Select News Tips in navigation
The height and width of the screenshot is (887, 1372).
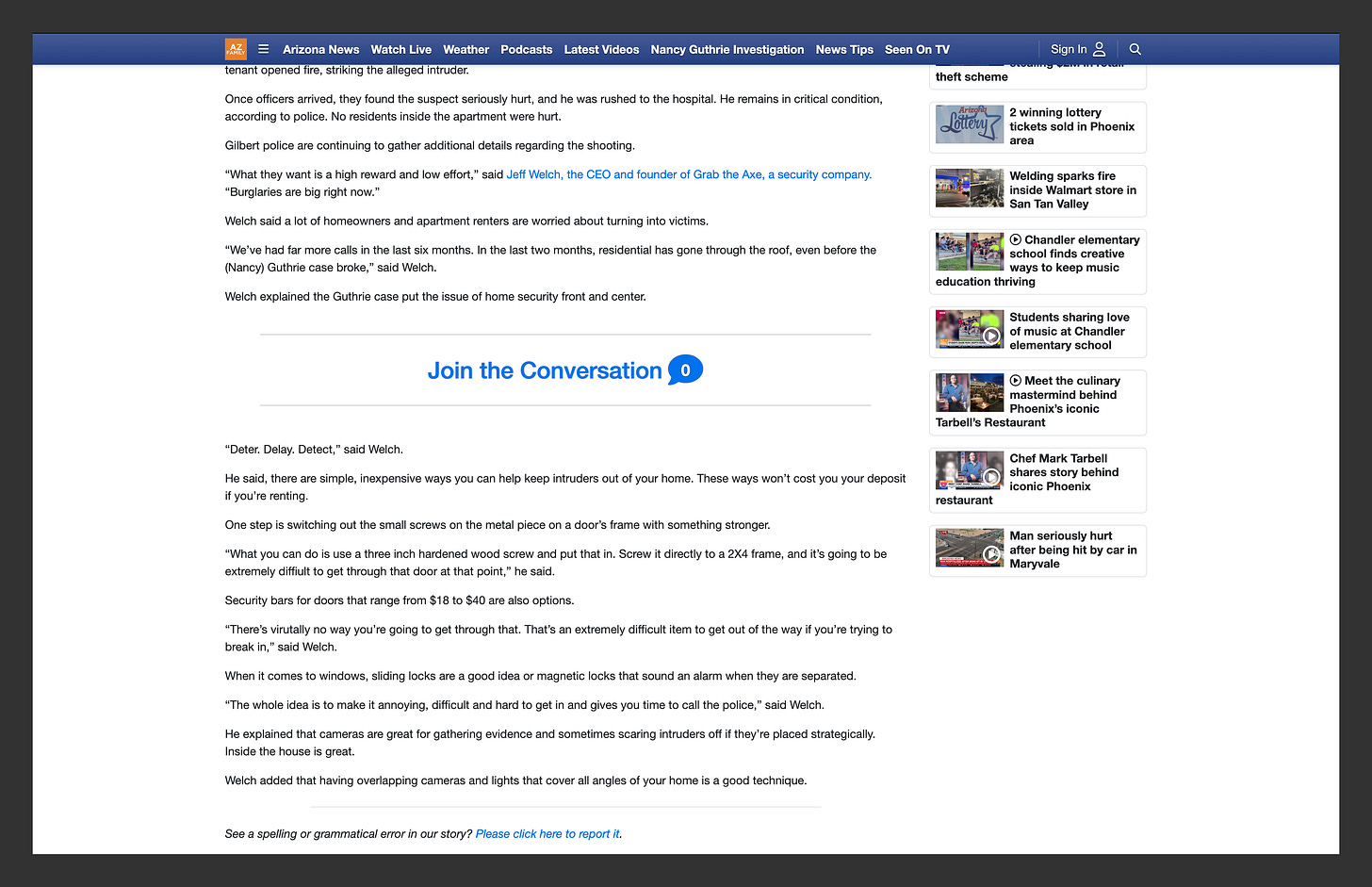coord(844,50)
